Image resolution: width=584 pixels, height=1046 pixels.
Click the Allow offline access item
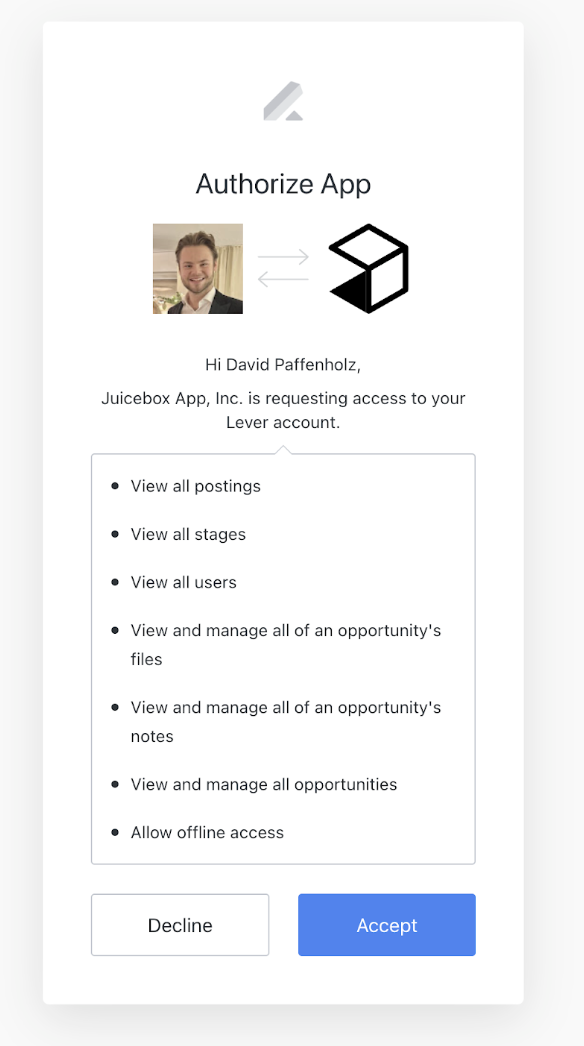[207, 833]
